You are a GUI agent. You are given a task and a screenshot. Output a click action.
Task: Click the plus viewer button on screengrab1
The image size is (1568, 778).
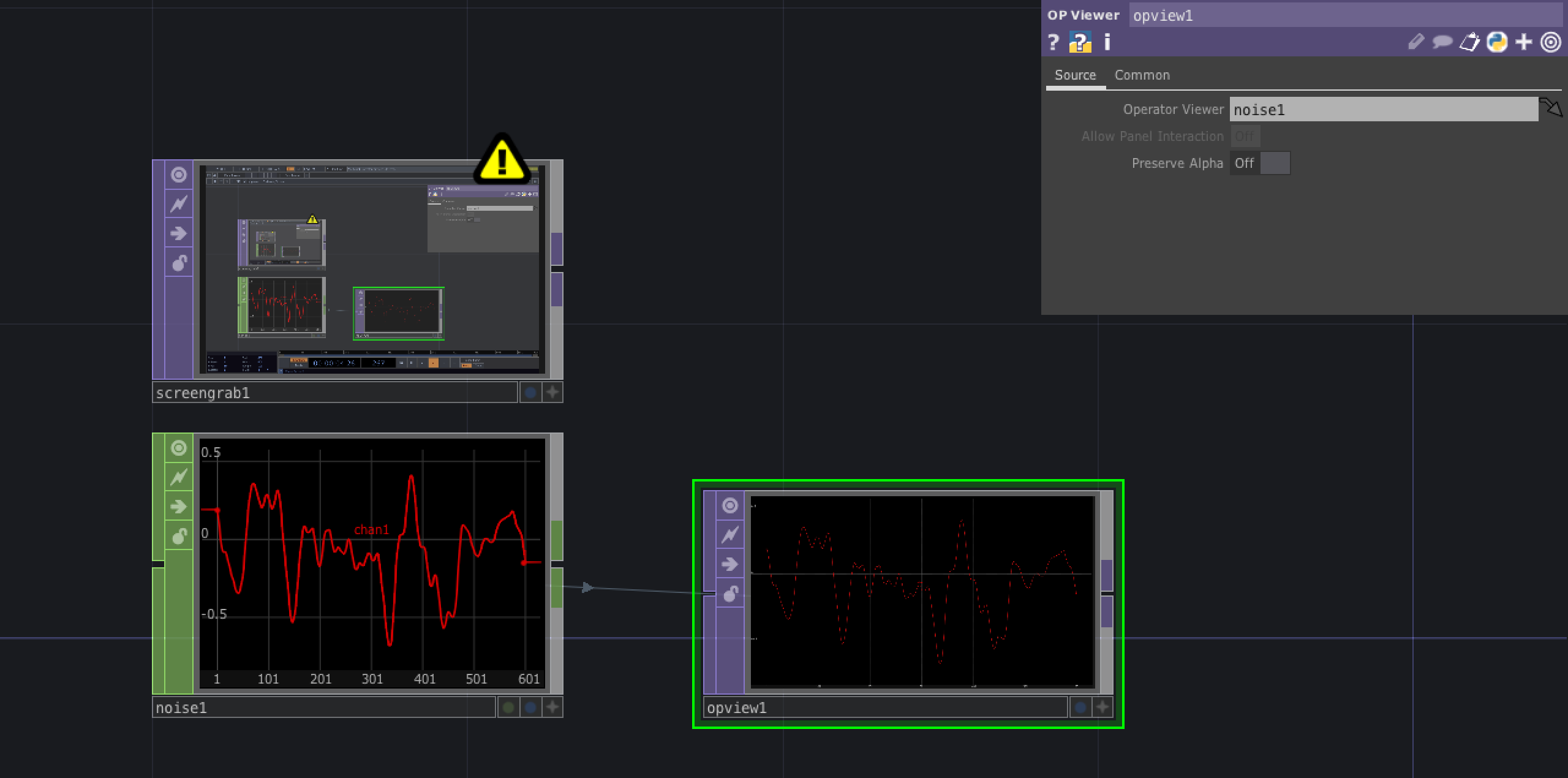(x=552, y=393)
